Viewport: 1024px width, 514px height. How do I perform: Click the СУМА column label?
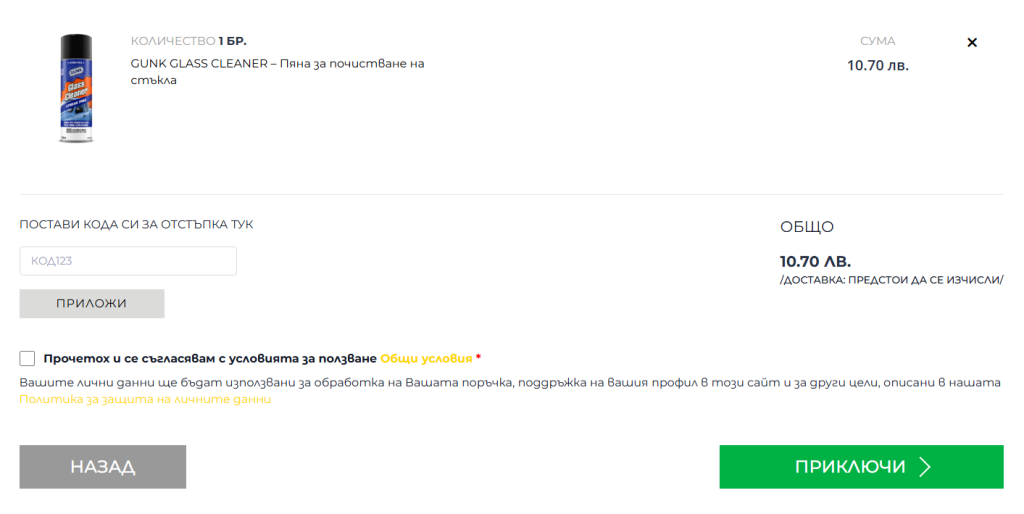point(878,41)
